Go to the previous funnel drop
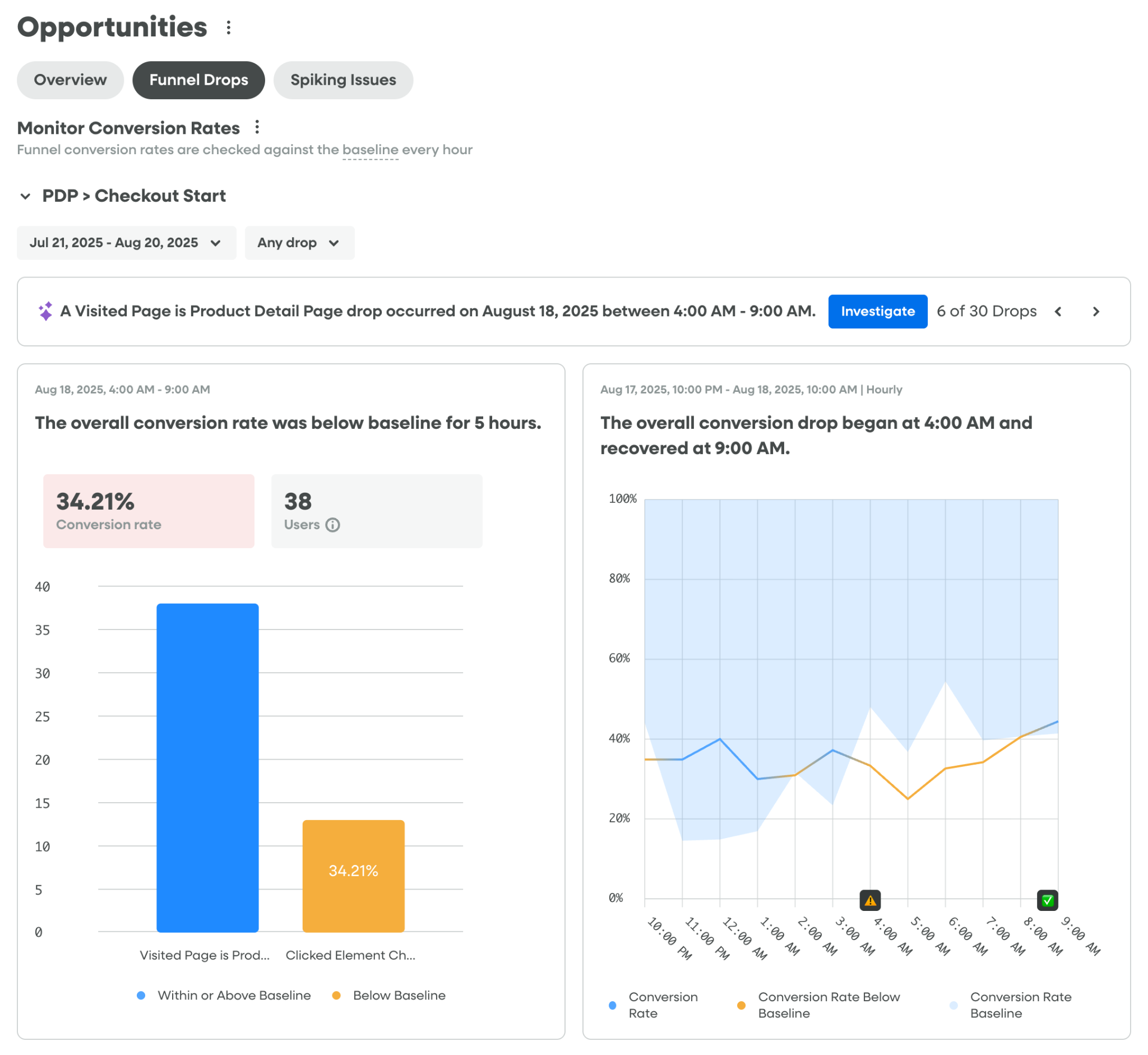 [1059, 312]
